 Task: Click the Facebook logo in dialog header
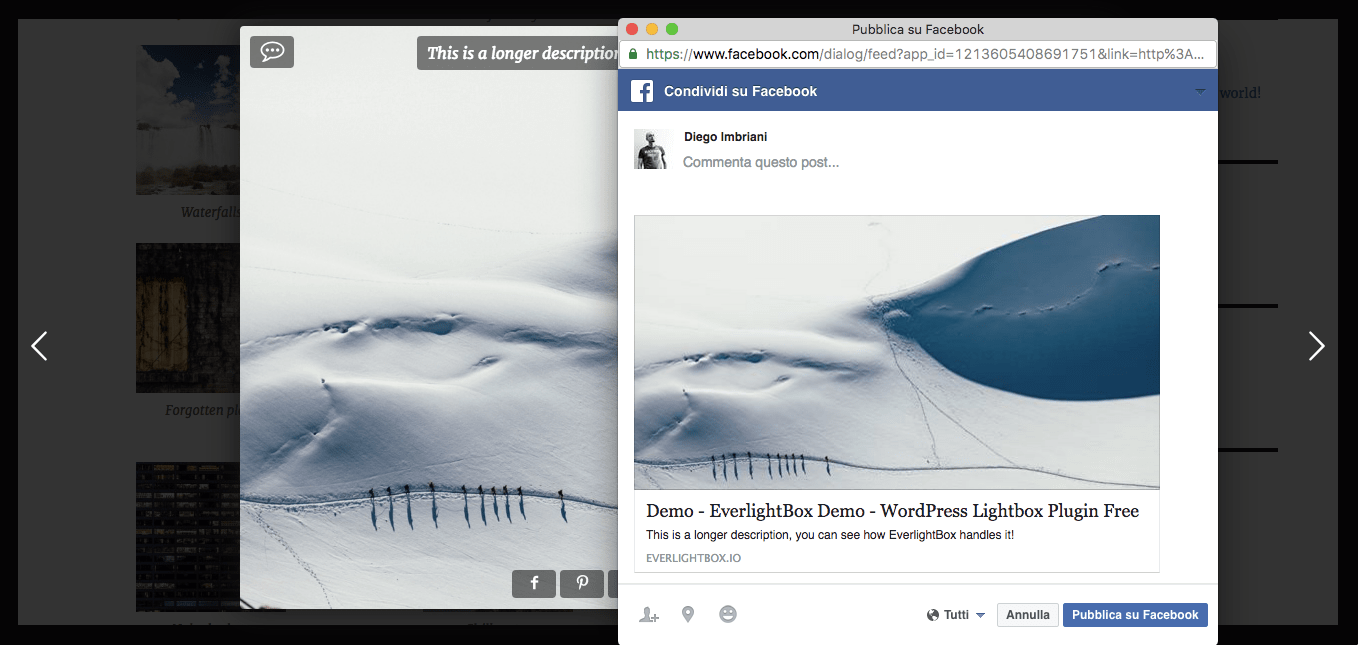coord(642,91)
